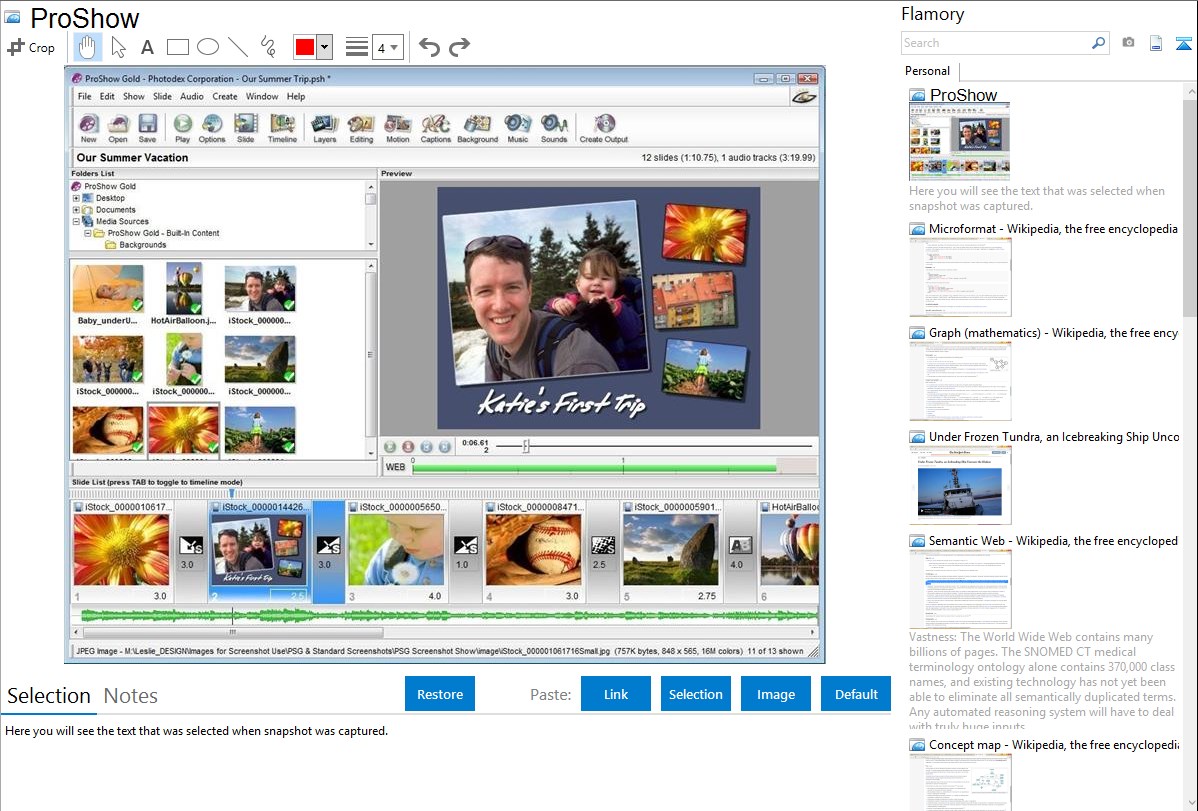Select the Crop tool

tap(31, 47)
